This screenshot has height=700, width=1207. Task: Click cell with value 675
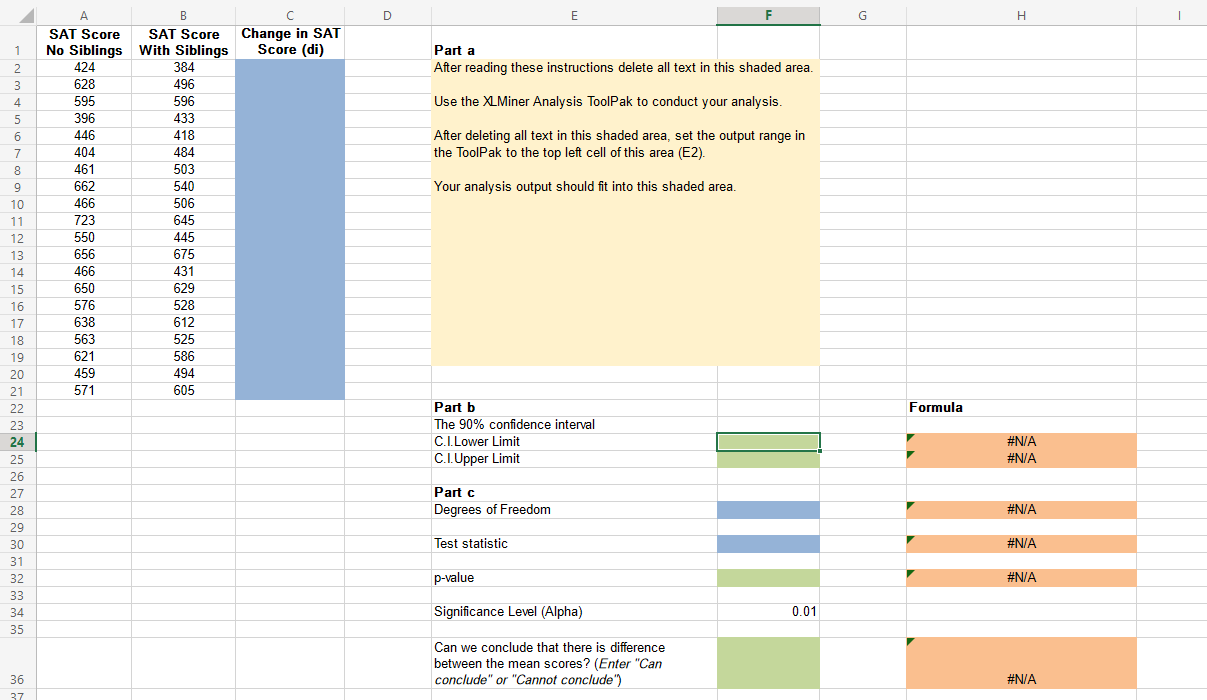pos(184,255)
